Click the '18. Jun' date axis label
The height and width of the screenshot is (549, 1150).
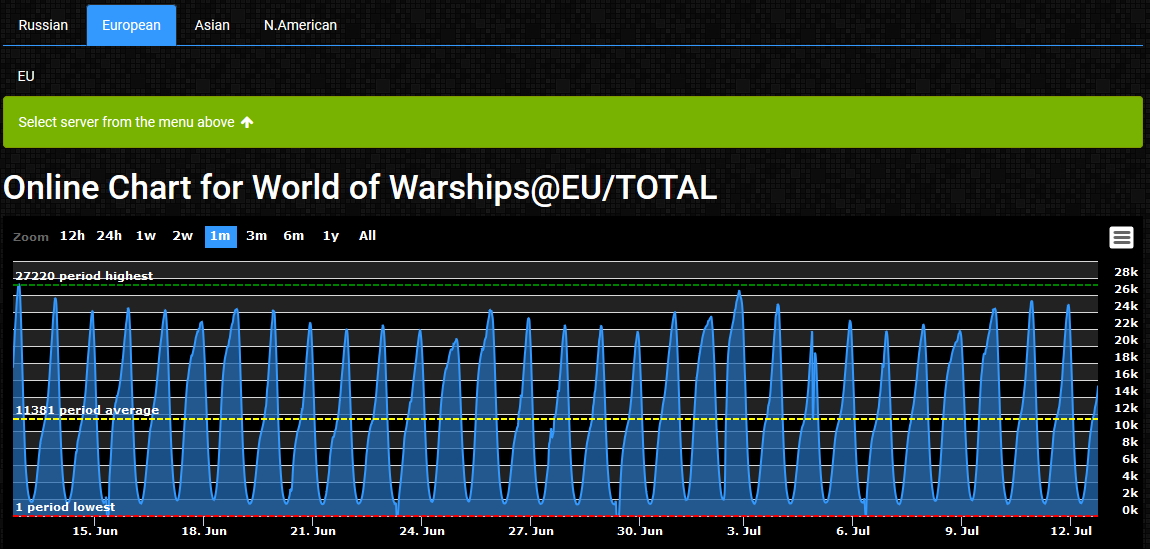pos(204,531)
